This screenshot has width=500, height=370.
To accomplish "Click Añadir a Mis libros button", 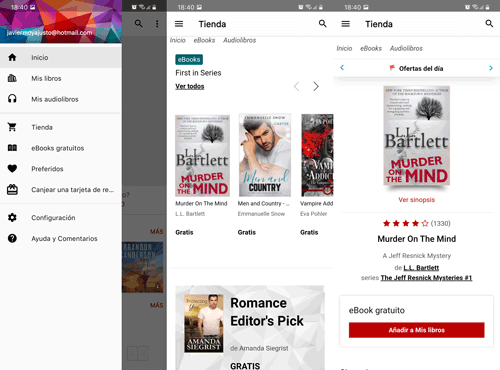I will (416, 330).
